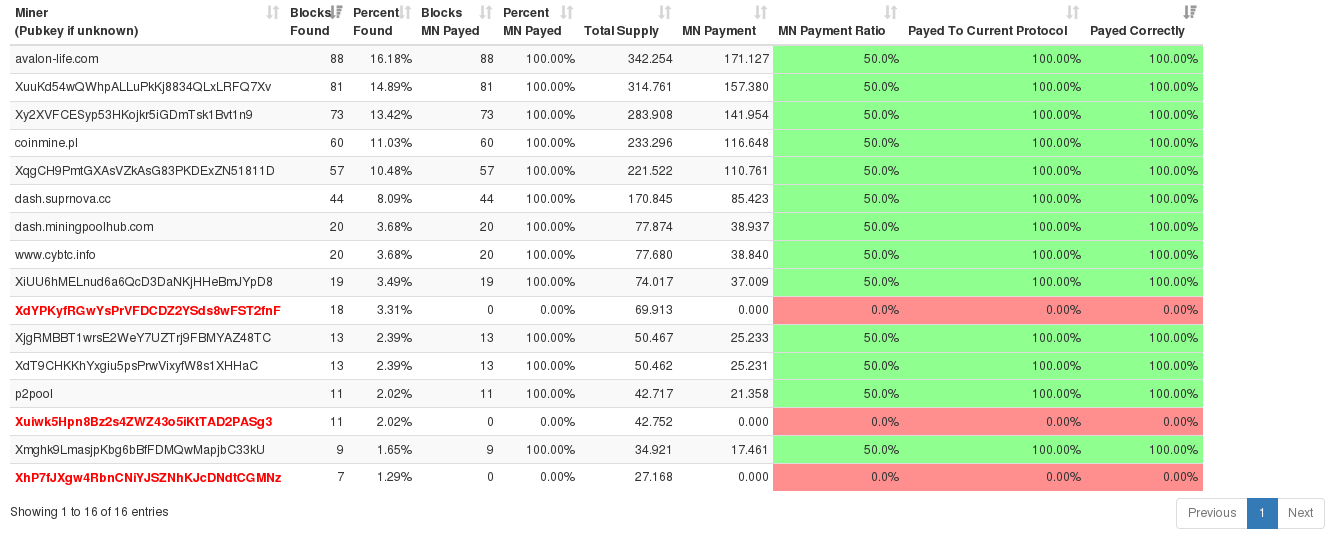1335x537 pixels.
Task: Select Percent Found value 8.09%
Action: (x=394, y=199)
